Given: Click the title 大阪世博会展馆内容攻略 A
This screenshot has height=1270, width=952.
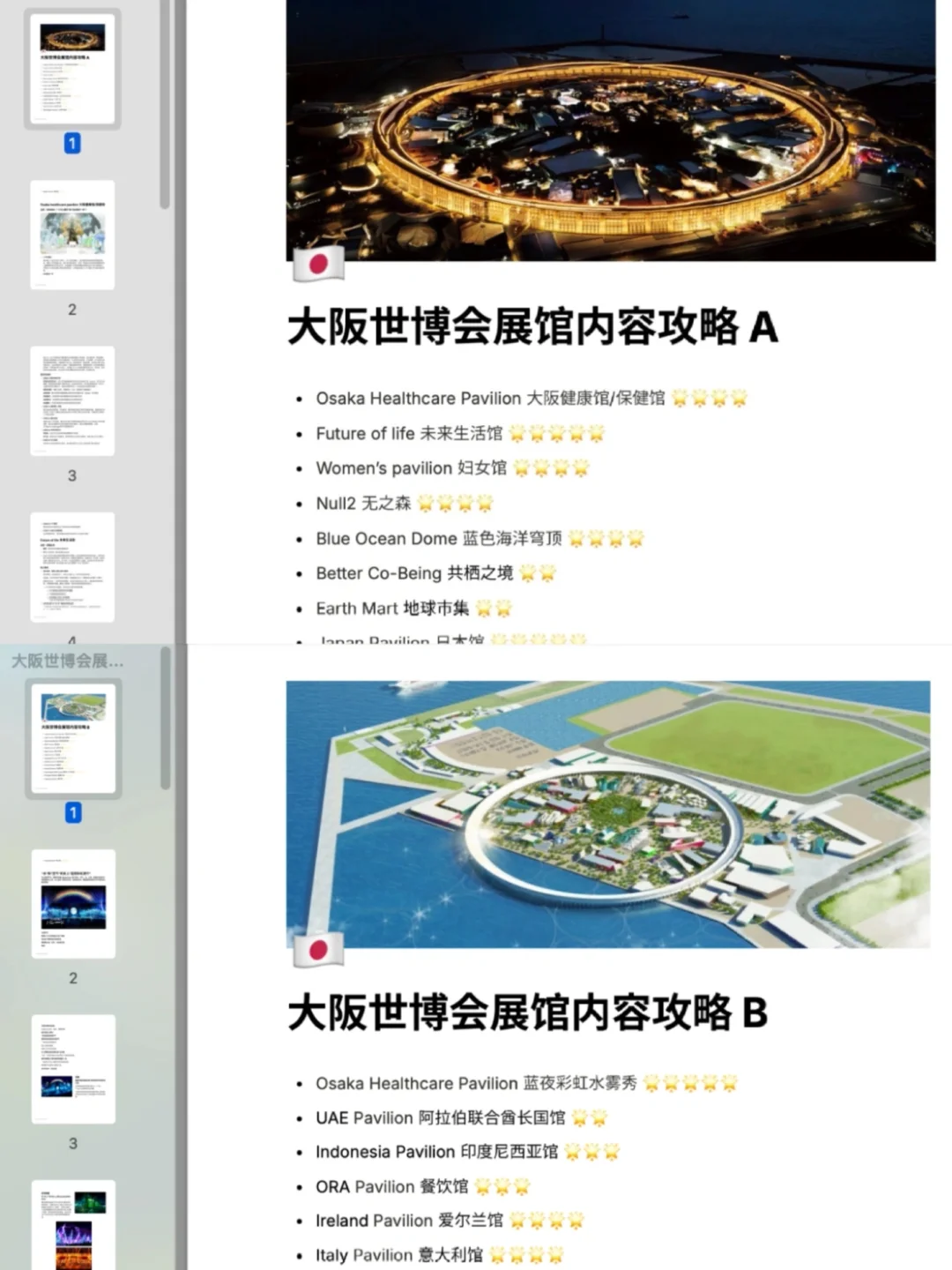Looking at the screenshot, I should (x=532, y=327).
